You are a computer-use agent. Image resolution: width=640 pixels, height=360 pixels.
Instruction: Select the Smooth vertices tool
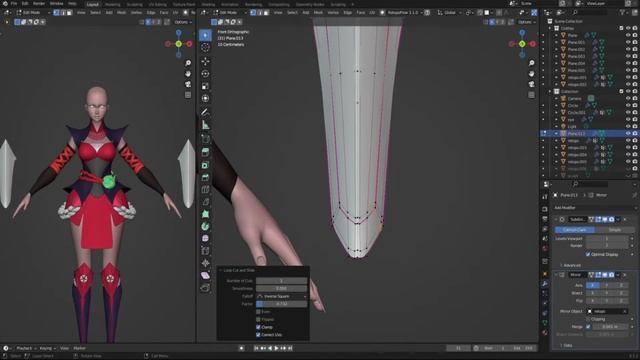[205, 238]
